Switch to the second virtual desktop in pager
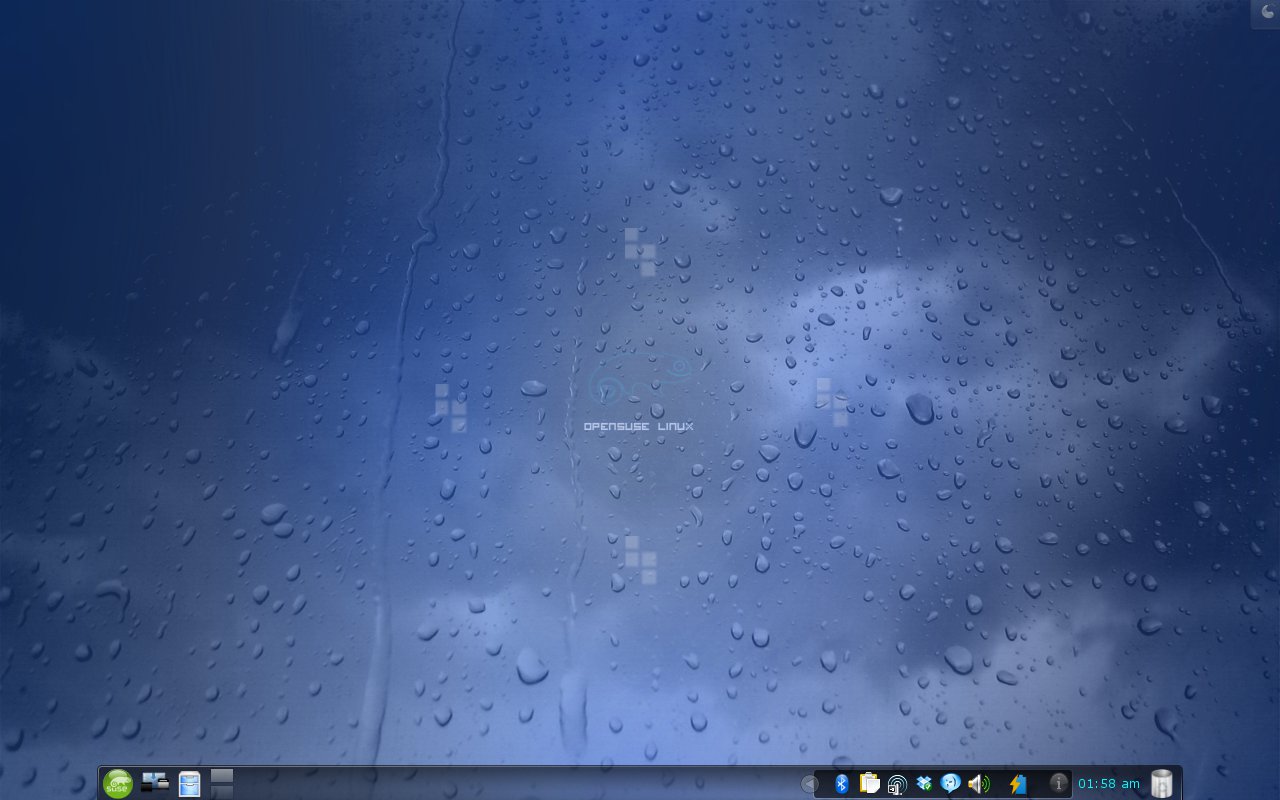 [222, 792]
